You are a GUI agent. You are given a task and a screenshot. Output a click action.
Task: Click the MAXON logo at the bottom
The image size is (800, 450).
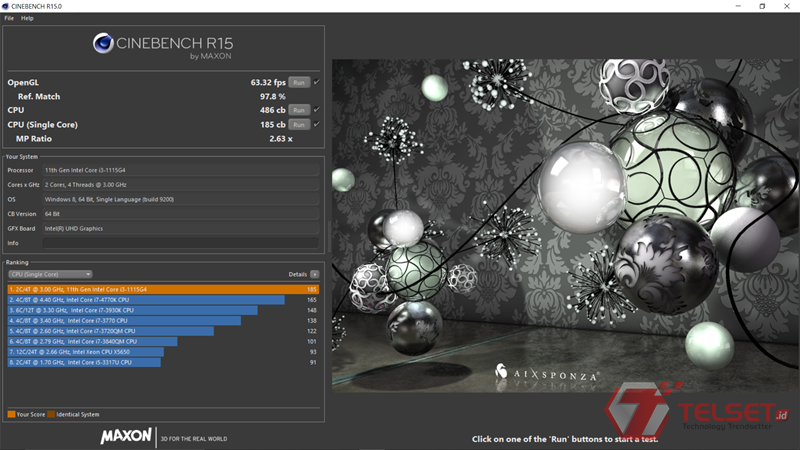126,436
